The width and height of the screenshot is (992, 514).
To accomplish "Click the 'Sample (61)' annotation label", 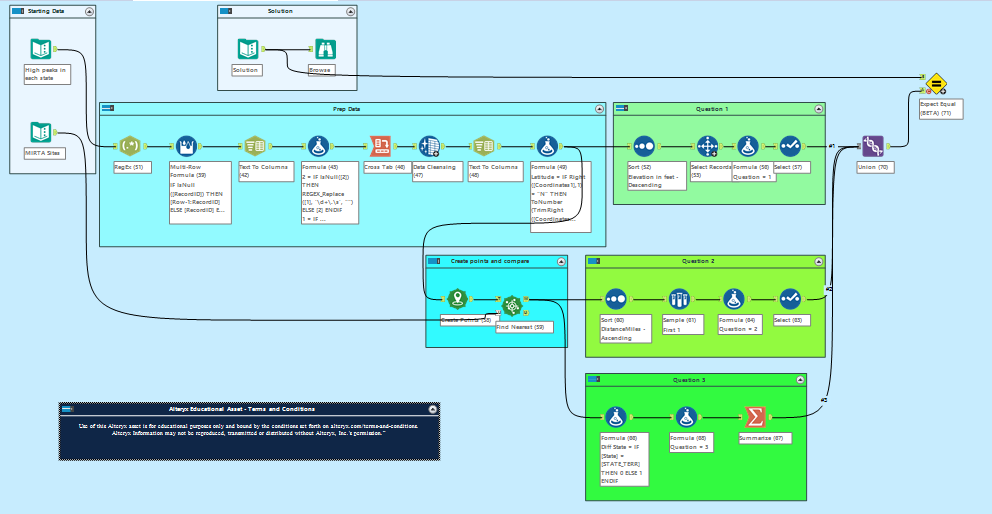I will tap(682, 325).
